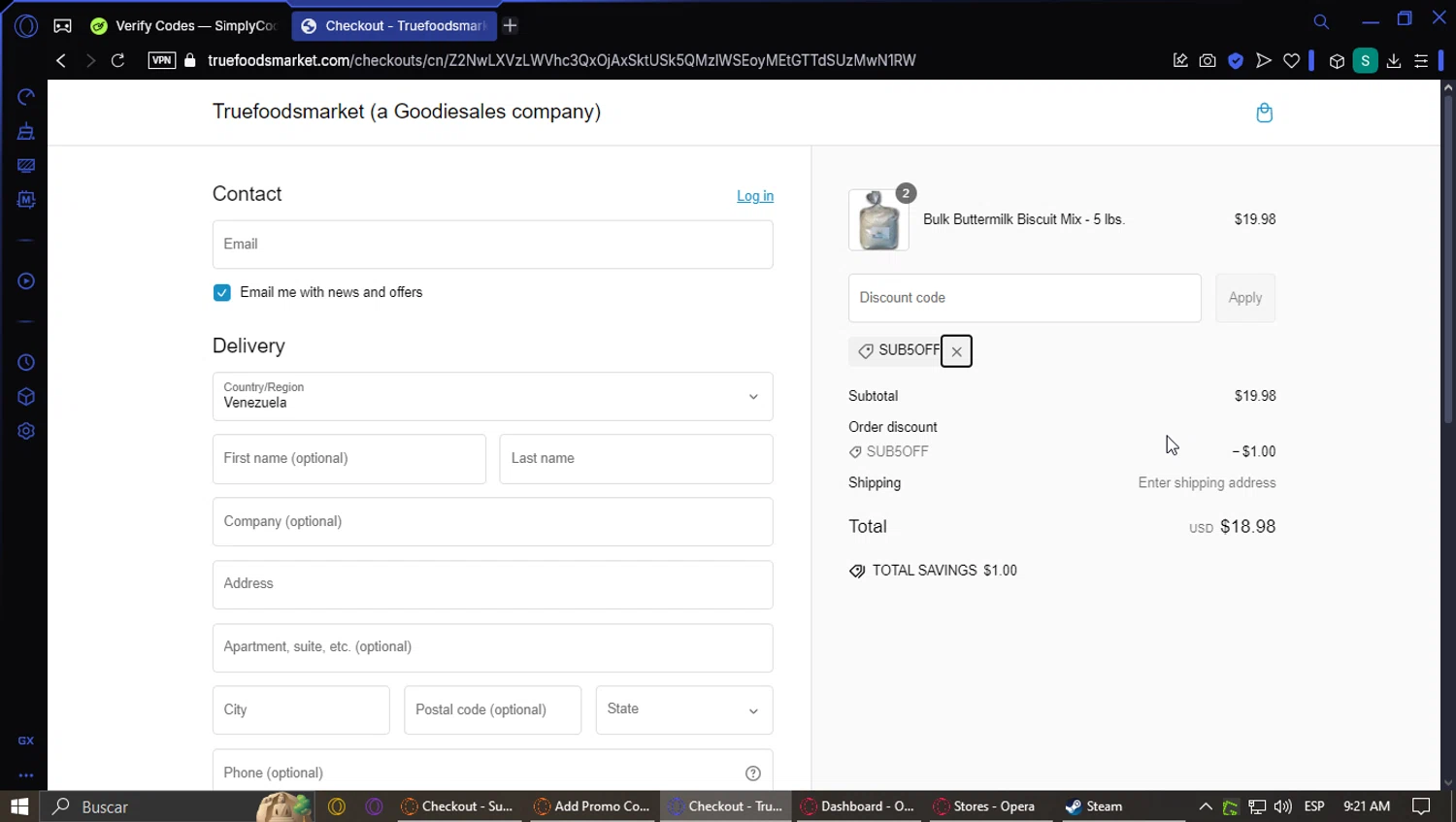The width and height of the screenshot is (1456, 822).
Task: Open the workspaces icon beside Opera logo
Action: (x=62, y=26)
